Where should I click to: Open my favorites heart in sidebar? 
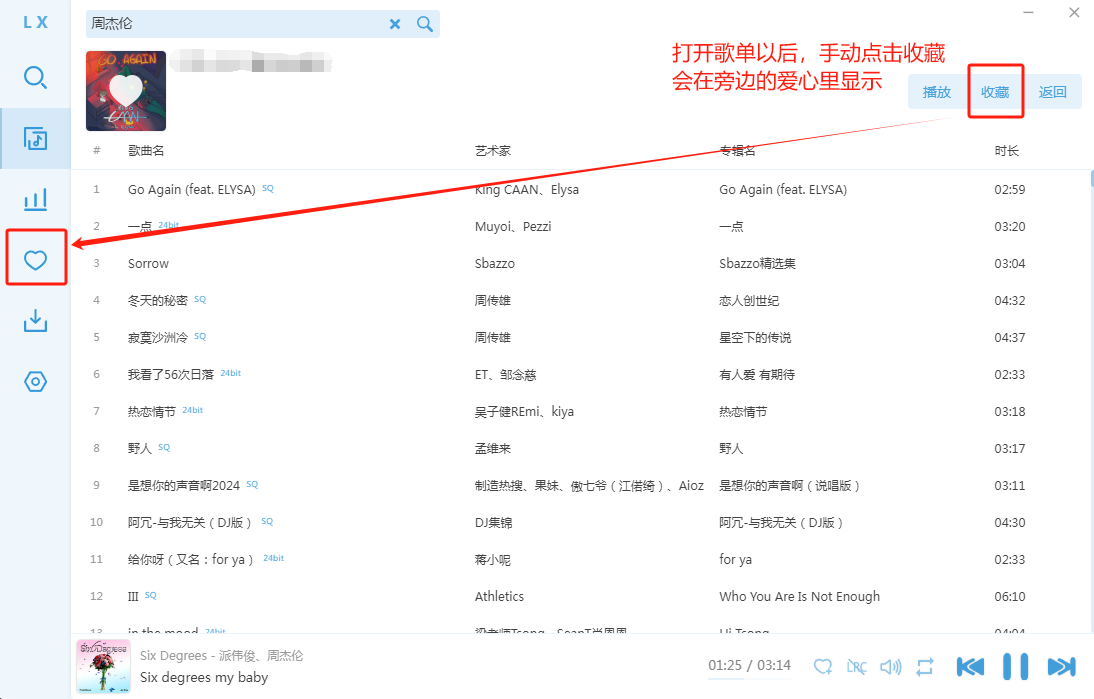coord(35,260)
